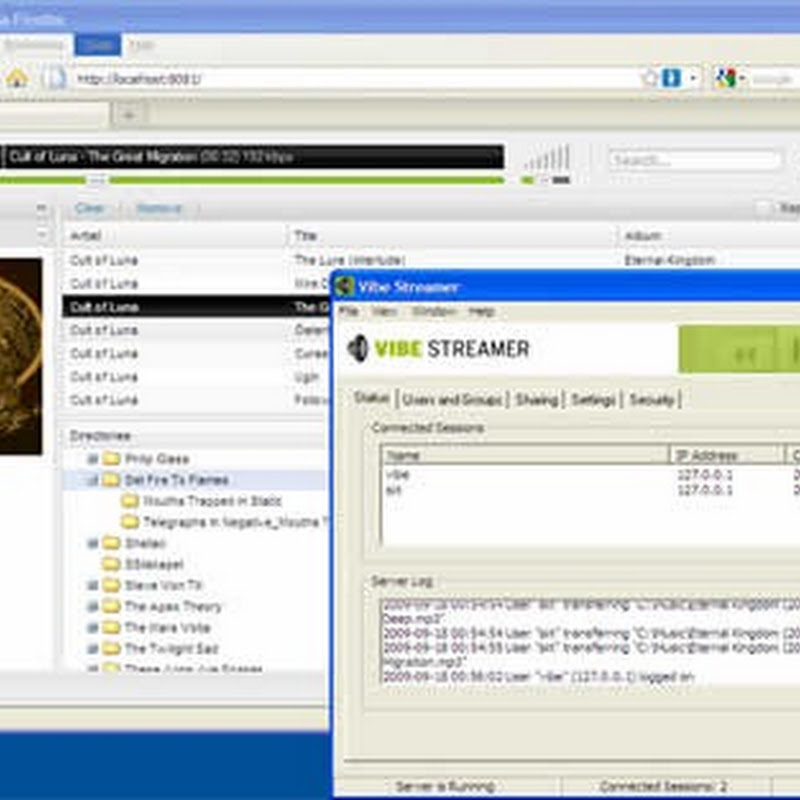This screenshot has height=800, width=800.
Task: Switch to the Security tab
Action: click(x=652, y=399)
